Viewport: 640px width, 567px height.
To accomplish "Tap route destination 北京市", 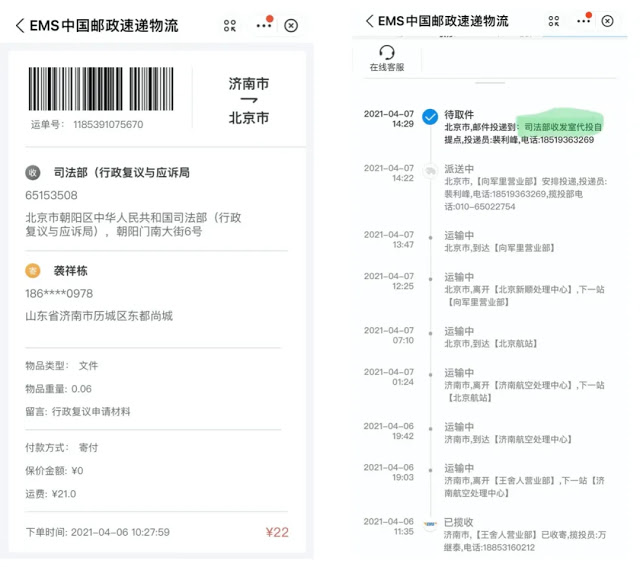I will tap(249, 118).
